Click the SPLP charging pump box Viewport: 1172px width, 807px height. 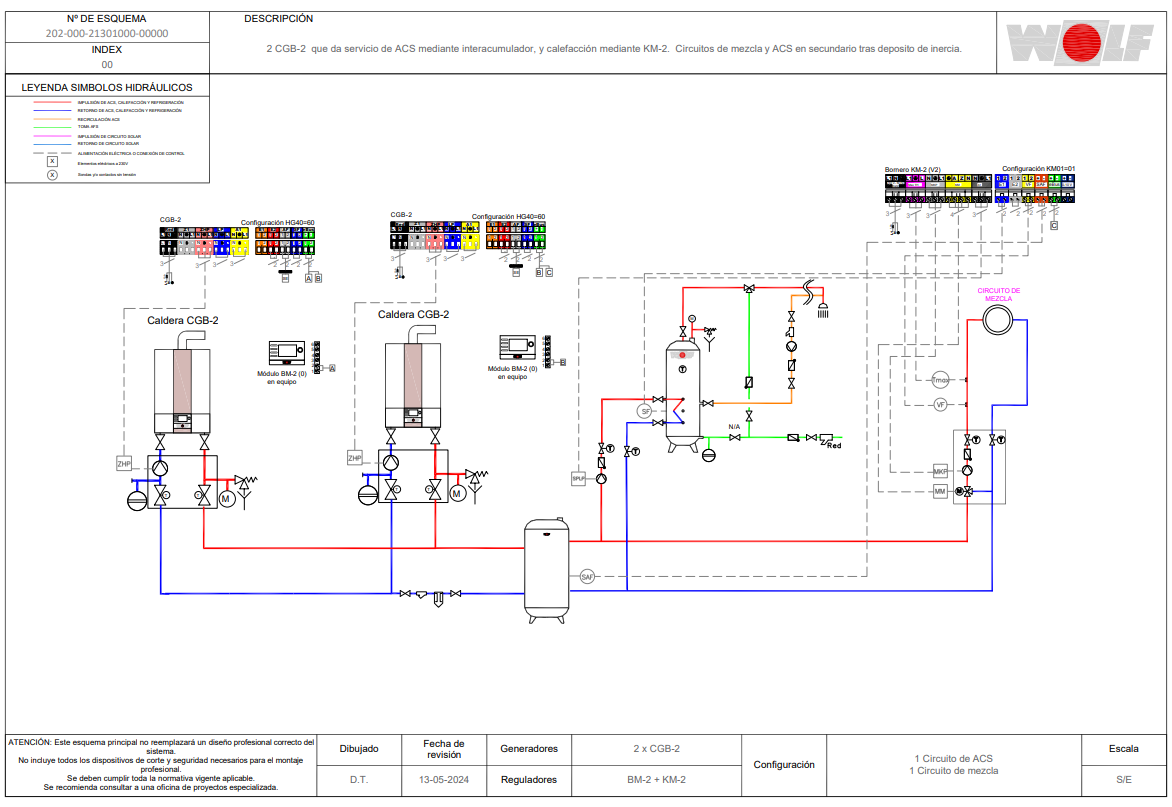click(579, 478)
